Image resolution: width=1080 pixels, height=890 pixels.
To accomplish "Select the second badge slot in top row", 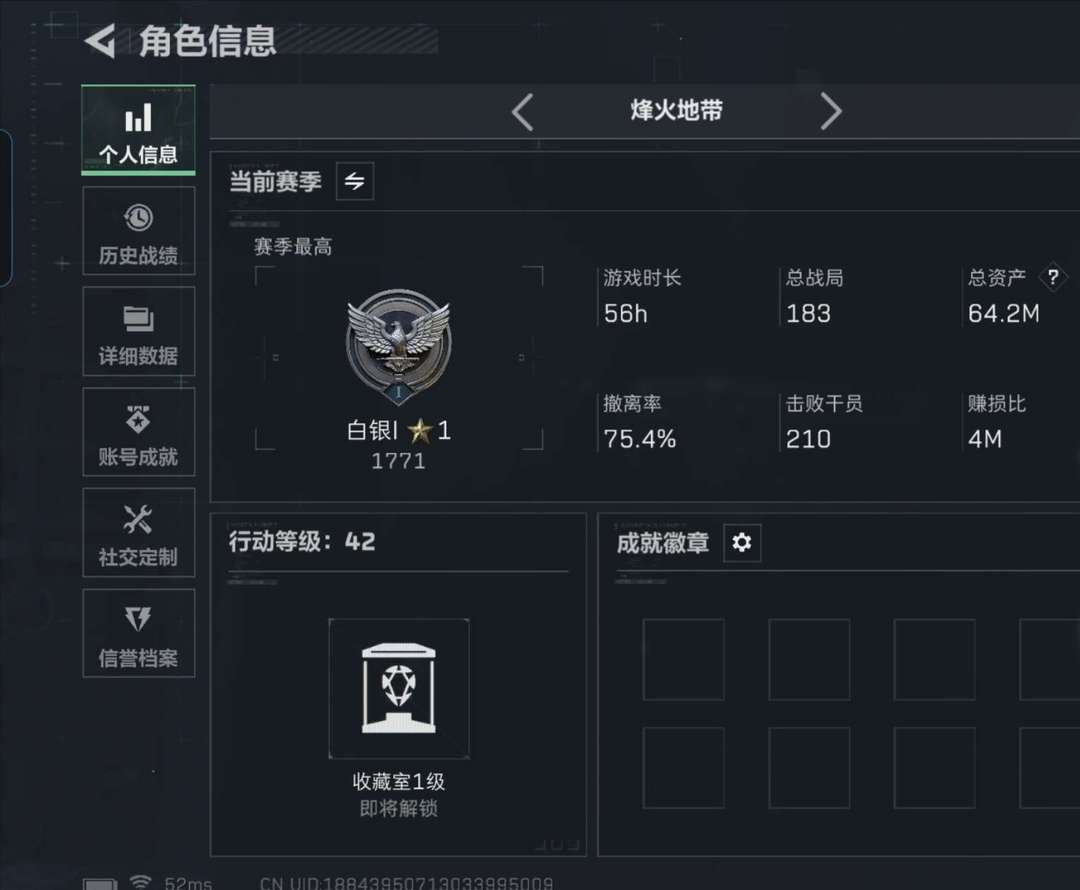I will pyautogui.click(x=809, y=659).
